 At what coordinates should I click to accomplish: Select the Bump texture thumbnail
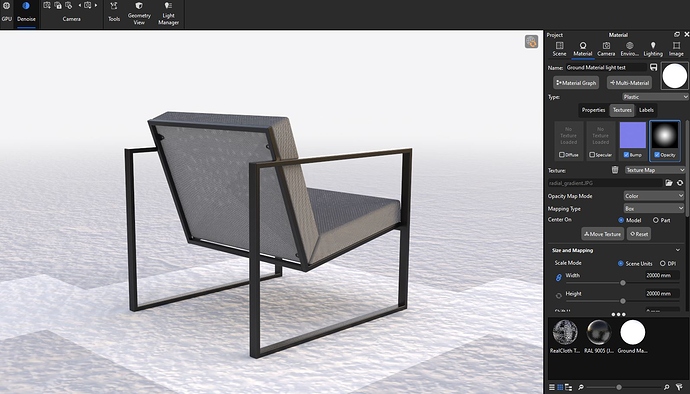click(633, 135)
